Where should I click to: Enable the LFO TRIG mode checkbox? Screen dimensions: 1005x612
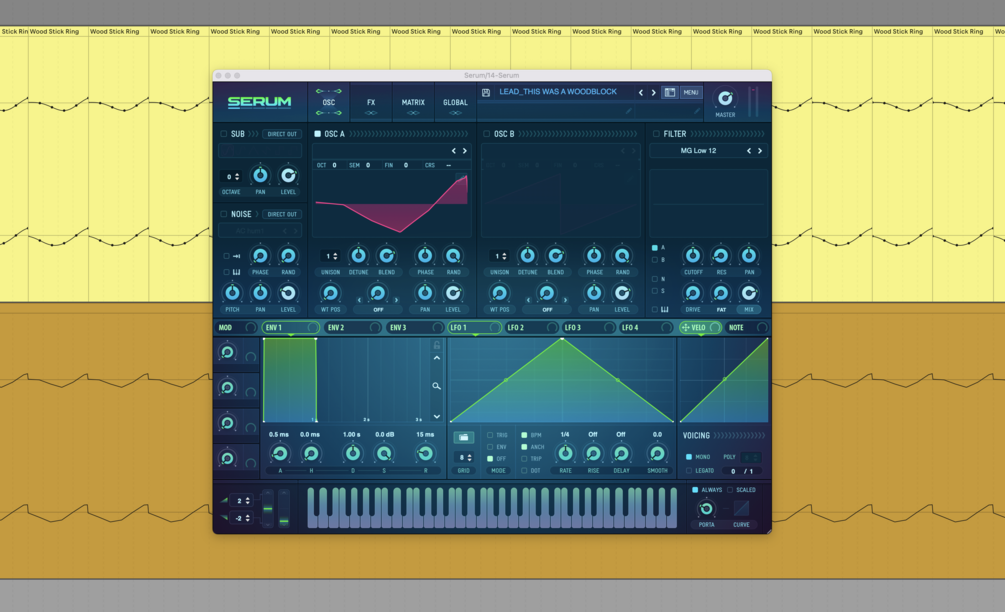(490, 435)
